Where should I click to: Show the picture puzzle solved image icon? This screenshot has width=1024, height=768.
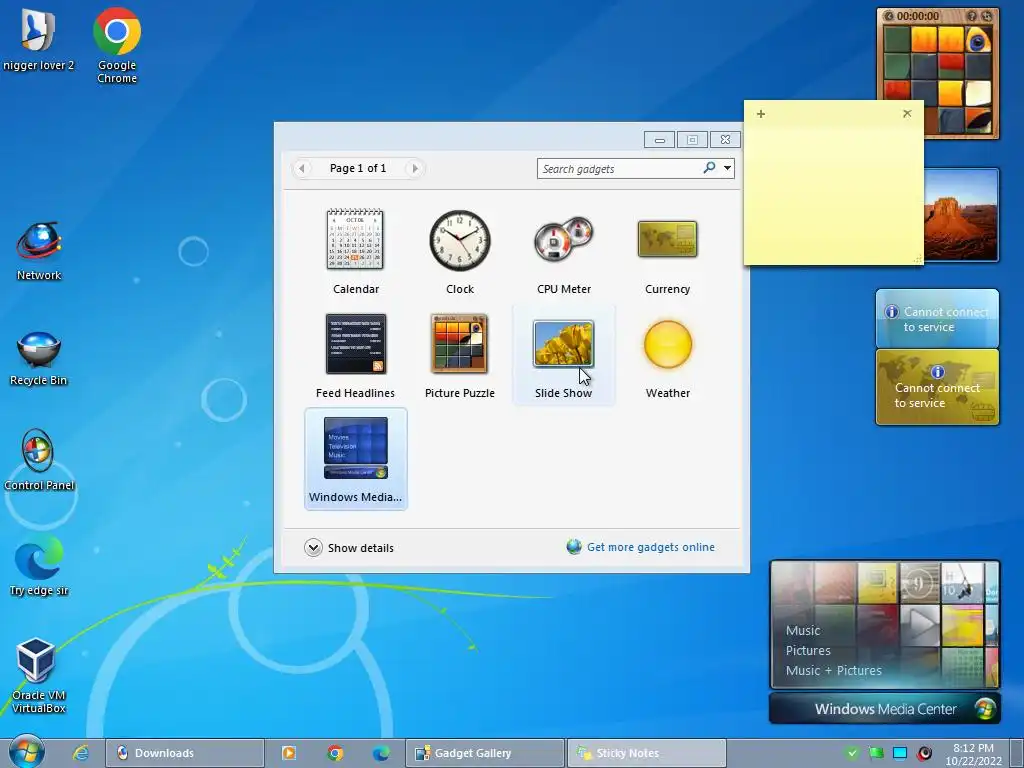point(889,16)
